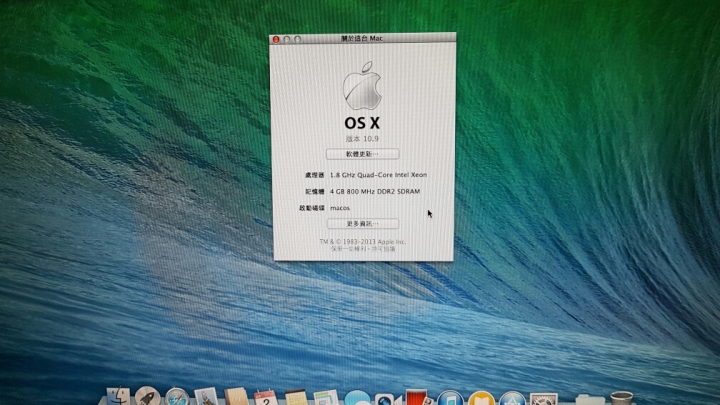Open System Preferences gear icon
This screenshot has height=405, width=720.
click(544, 399)
